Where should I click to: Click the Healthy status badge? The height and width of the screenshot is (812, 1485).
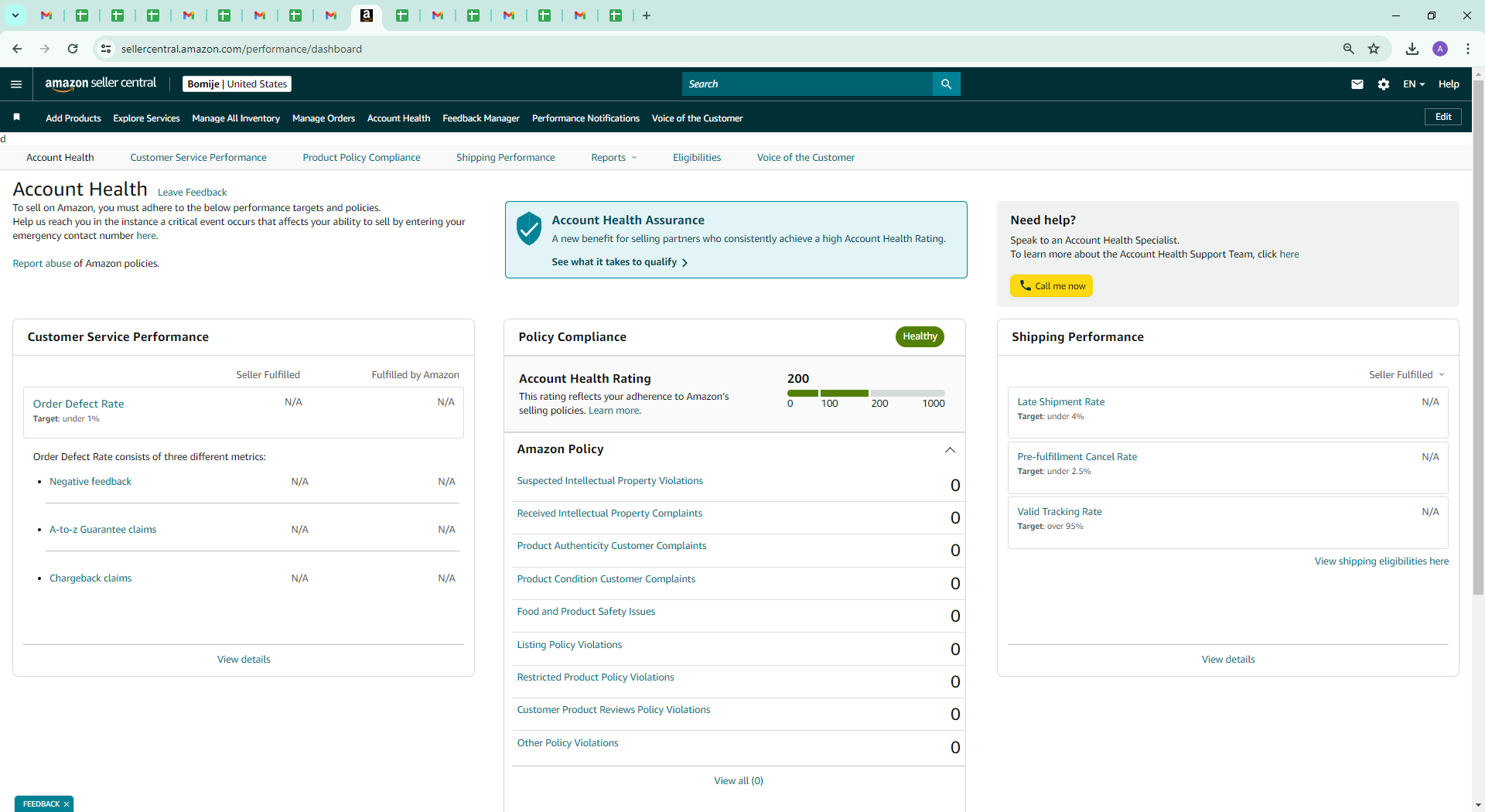tap(920, 336)
